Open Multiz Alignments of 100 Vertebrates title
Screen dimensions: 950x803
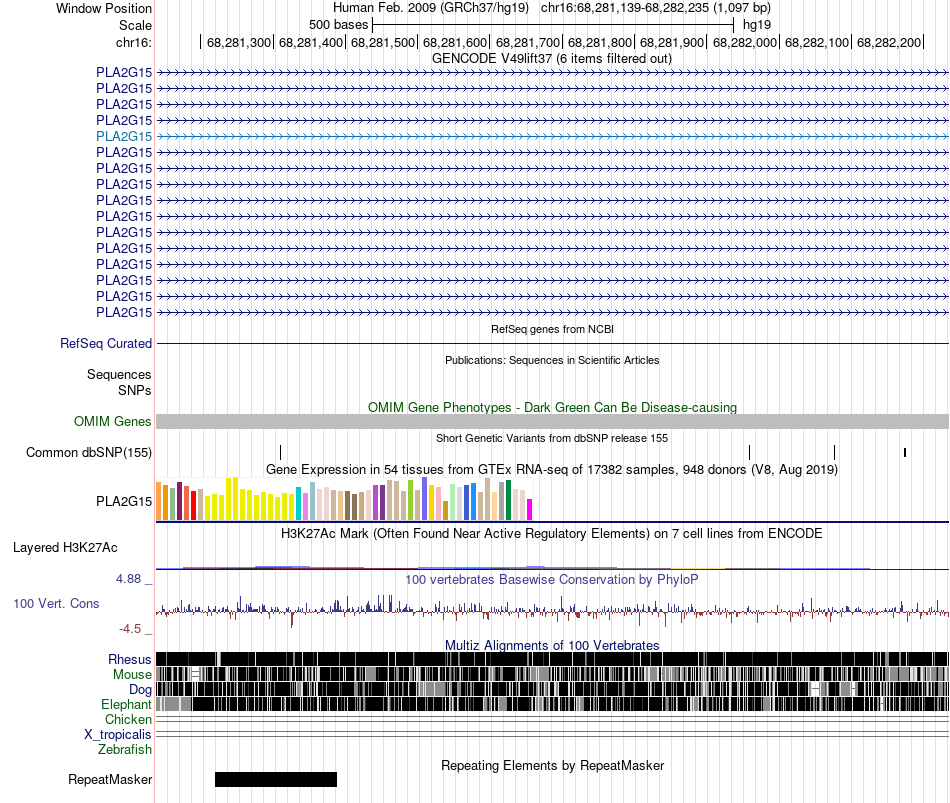[552, 645]
